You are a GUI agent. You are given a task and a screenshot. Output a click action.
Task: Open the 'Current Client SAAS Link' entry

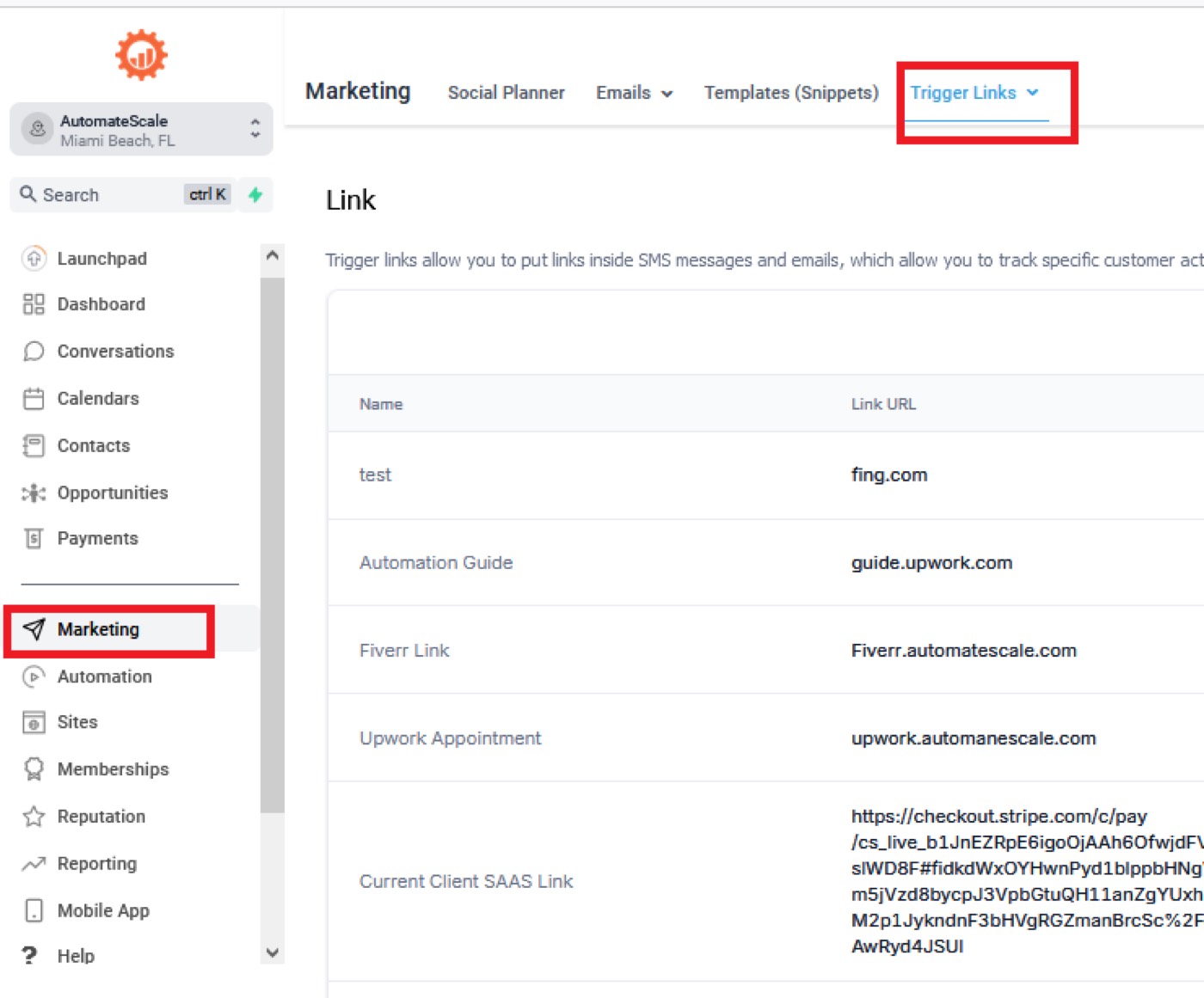click(x=466, y=881)
